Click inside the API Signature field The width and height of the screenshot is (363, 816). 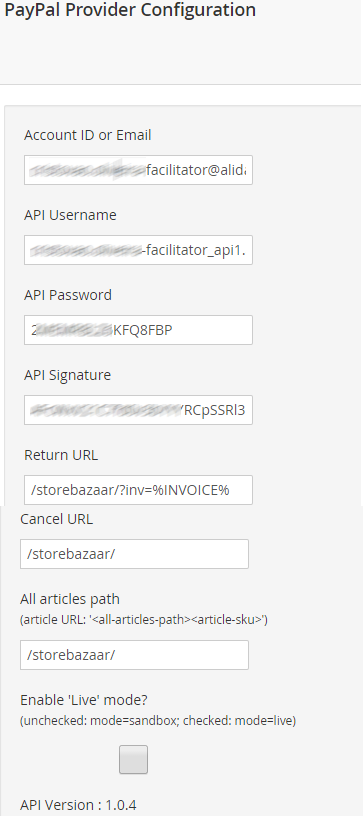pos(138,410)
